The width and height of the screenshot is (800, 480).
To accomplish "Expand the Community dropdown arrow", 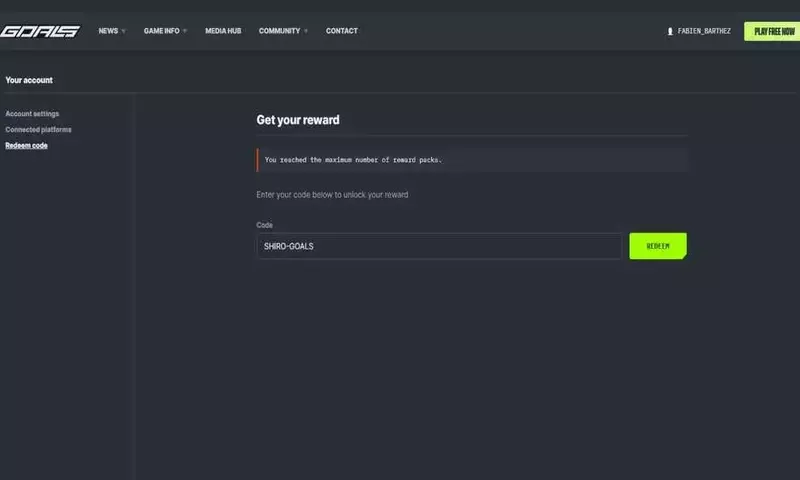I will tap(306, 32).
